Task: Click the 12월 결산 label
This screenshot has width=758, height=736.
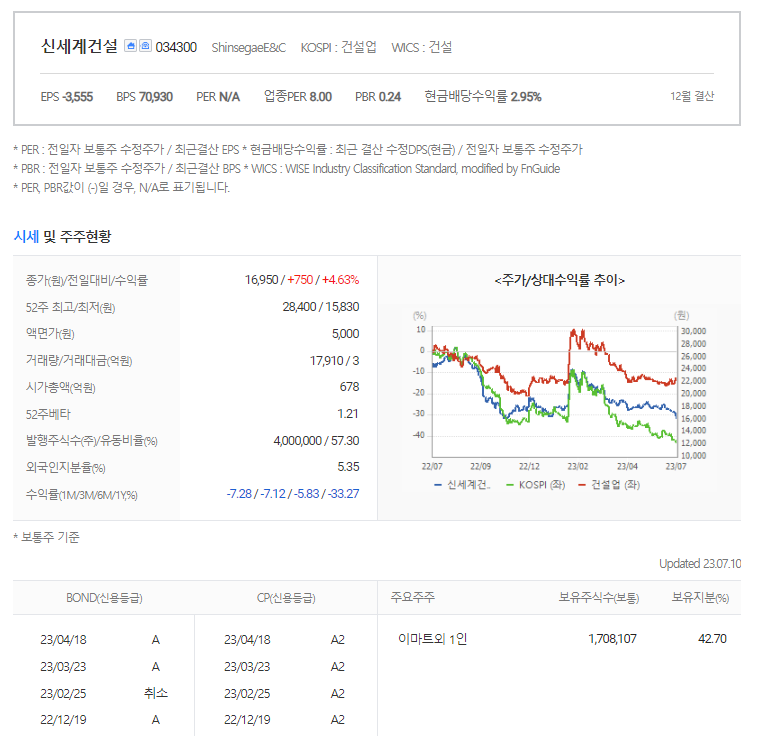Action: click(x=692, y=96)
